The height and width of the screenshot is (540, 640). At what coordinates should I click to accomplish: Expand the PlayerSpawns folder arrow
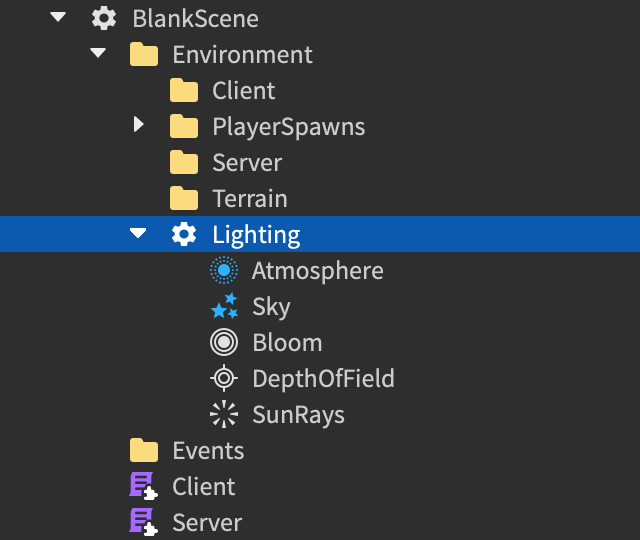[x=138, y=126]
